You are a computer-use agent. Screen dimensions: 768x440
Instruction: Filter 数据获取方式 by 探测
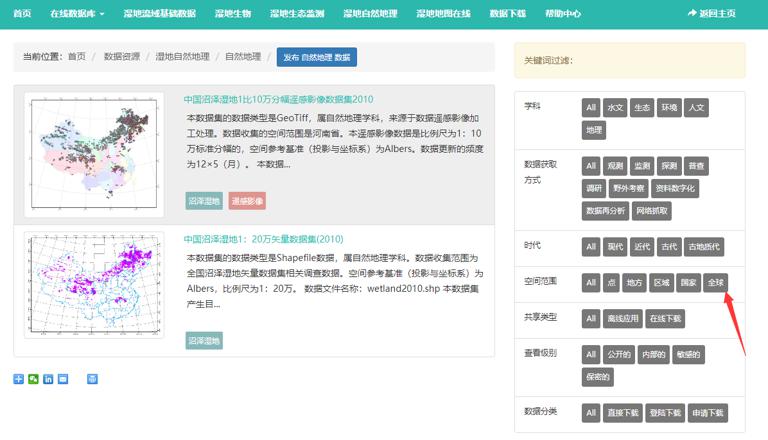pyautogui.click(x=669, y=166)
